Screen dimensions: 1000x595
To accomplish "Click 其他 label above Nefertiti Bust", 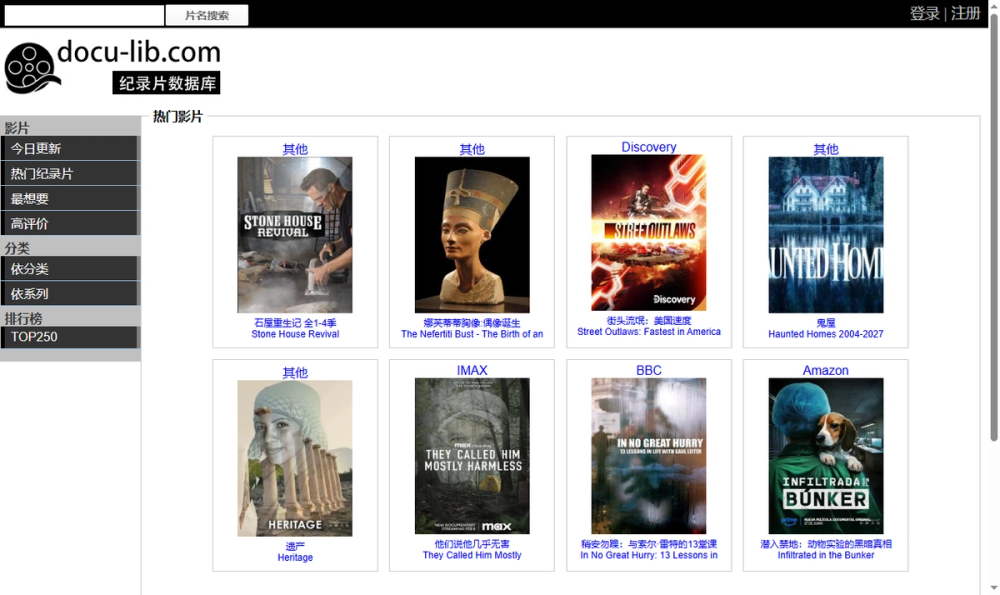I will [x=472, y=149].
